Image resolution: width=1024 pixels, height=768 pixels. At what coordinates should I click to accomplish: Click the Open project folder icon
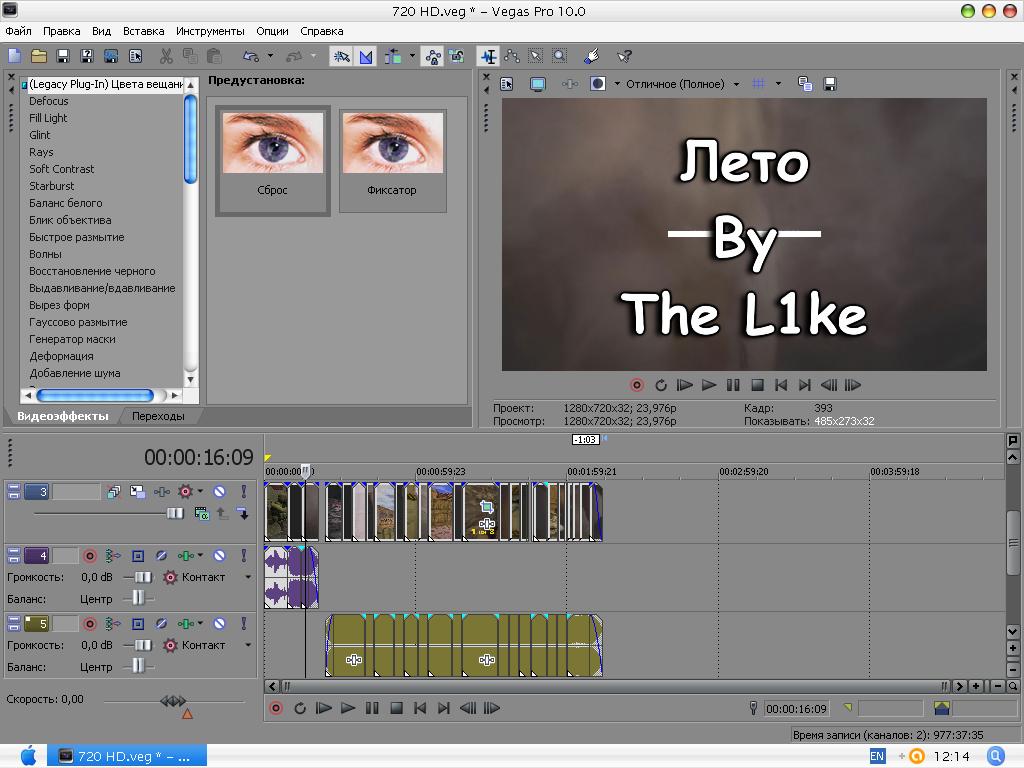point(39,56)
